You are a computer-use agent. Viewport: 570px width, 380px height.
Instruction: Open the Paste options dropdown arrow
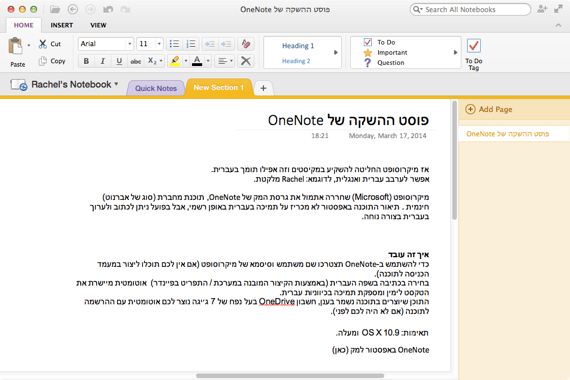point(29,45)
